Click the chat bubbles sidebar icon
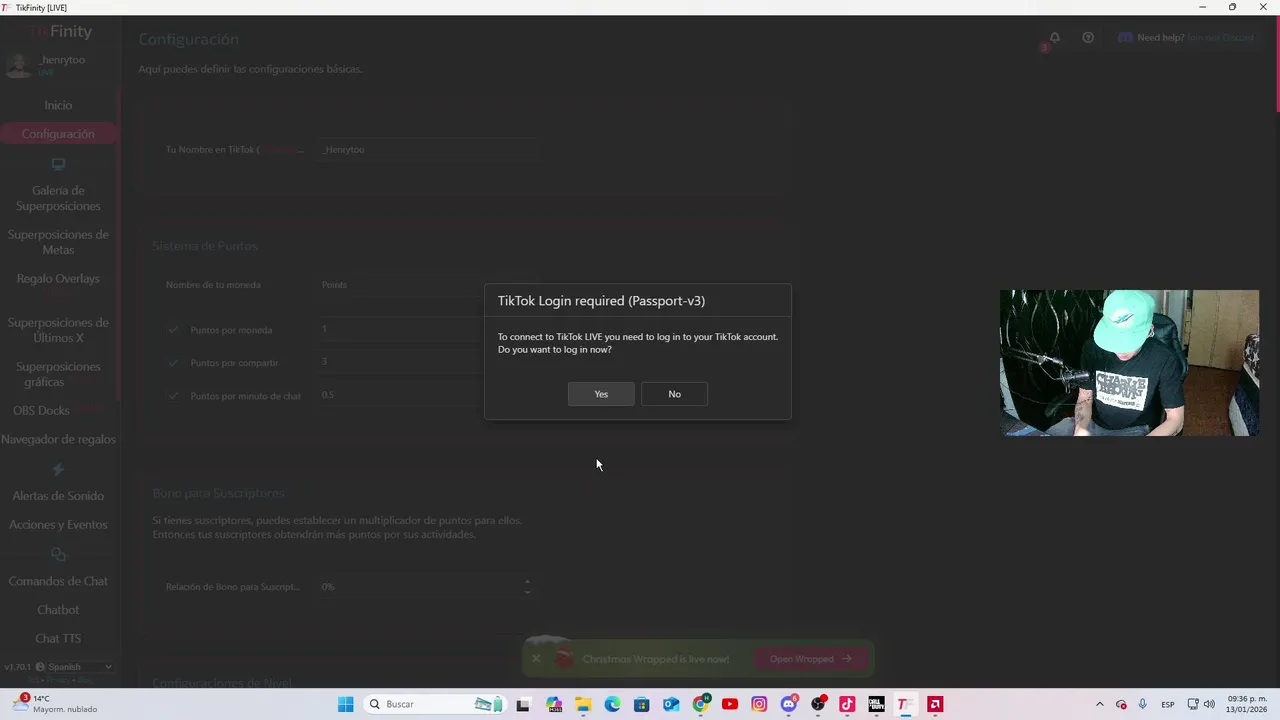The width and height of the screenshot is (1280, 720). click(58, 554)
